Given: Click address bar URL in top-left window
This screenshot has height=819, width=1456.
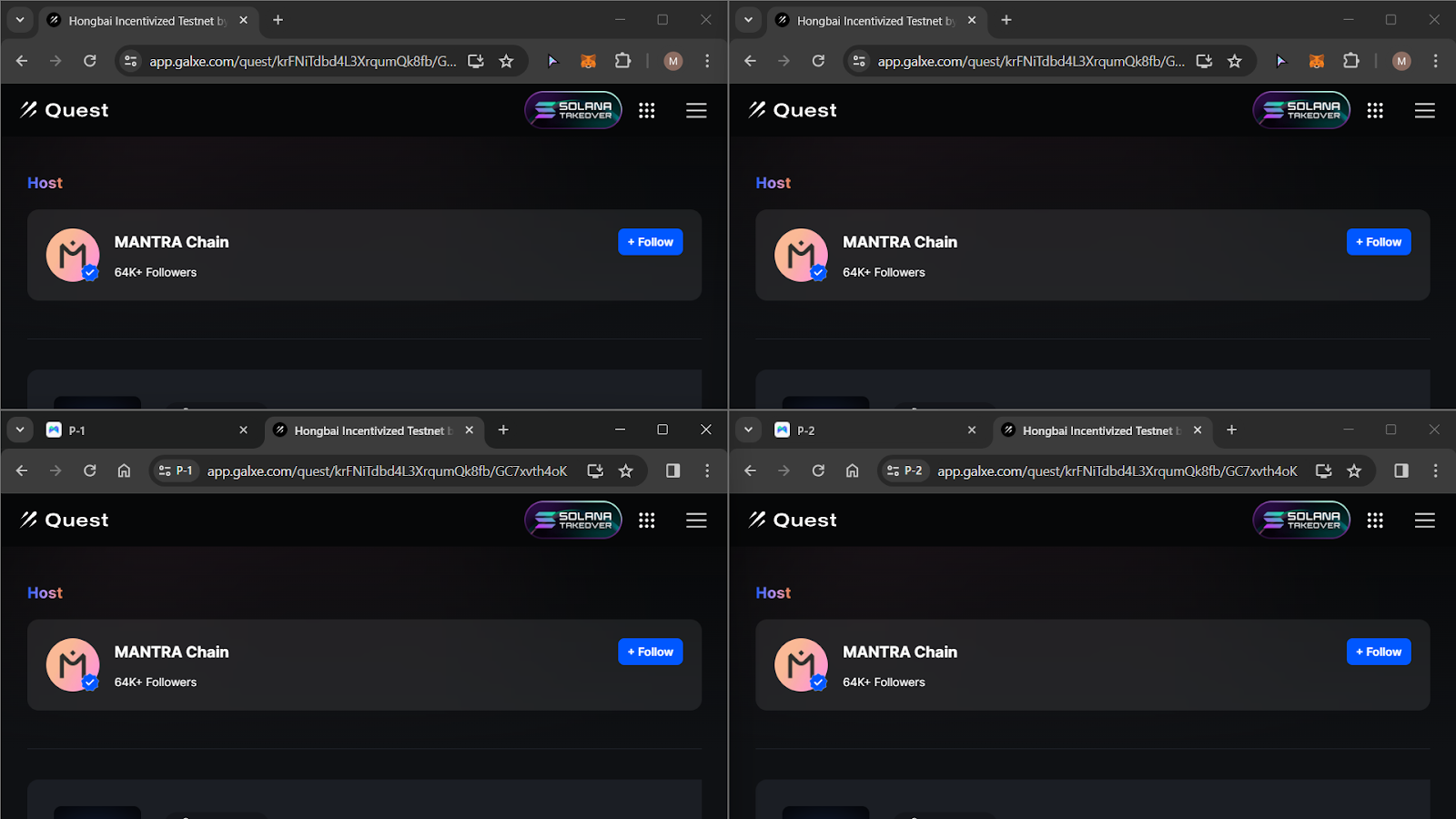Looking at the screenshot, I should [303, 61].
